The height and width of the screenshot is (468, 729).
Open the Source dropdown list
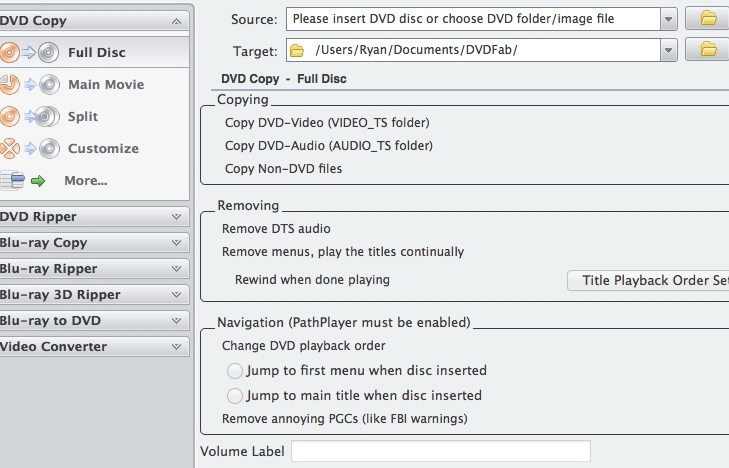667,18
